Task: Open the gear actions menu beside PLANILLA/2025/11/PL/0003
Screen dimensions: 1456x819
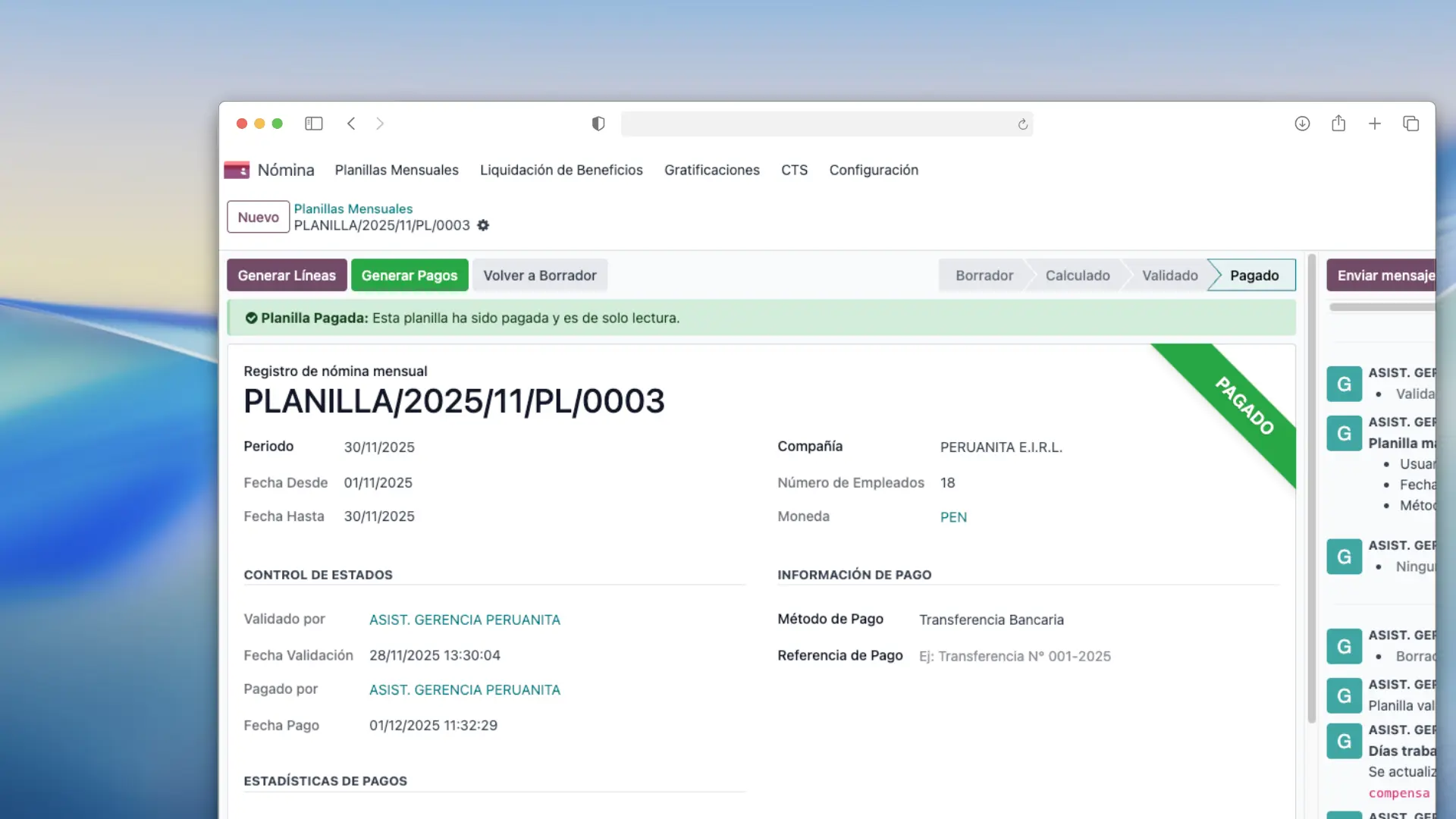Action: point(483,225)
